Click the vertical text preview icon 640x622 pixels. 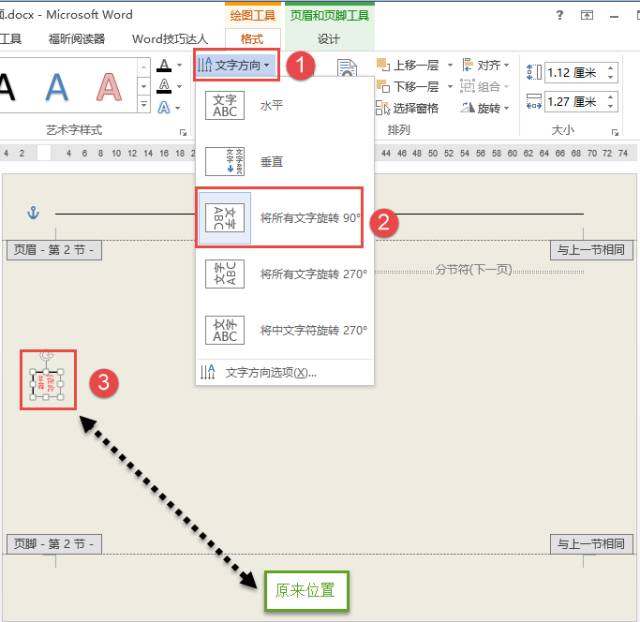(225, 162)
